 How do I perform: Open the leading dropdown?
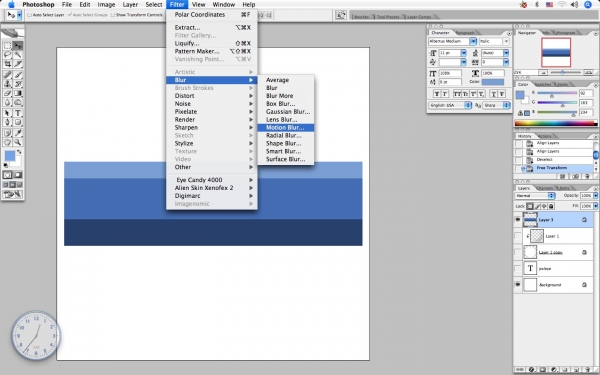506,53
